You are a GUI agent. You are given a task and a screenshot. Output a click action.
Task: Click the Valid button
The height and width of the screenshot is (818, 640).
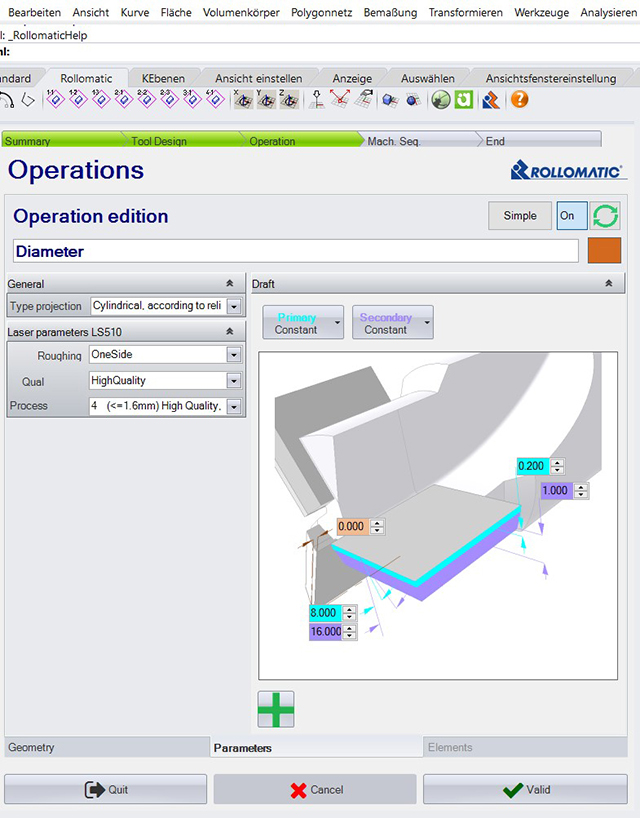525,789
